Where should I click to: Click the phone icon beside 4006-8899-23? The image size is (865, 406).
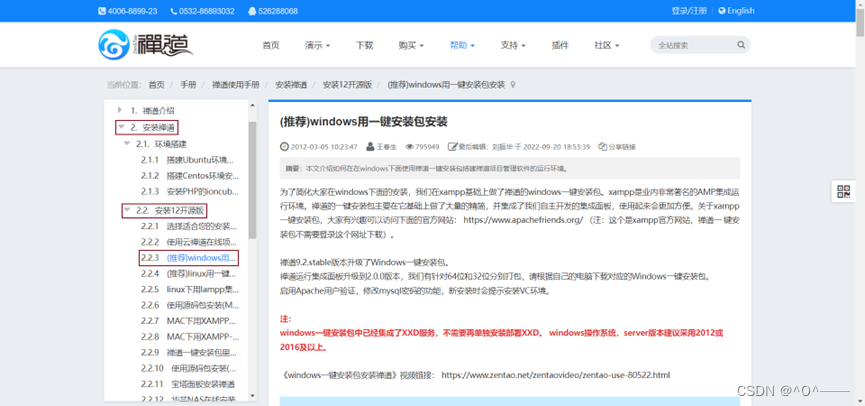click(x=102, y=11)
